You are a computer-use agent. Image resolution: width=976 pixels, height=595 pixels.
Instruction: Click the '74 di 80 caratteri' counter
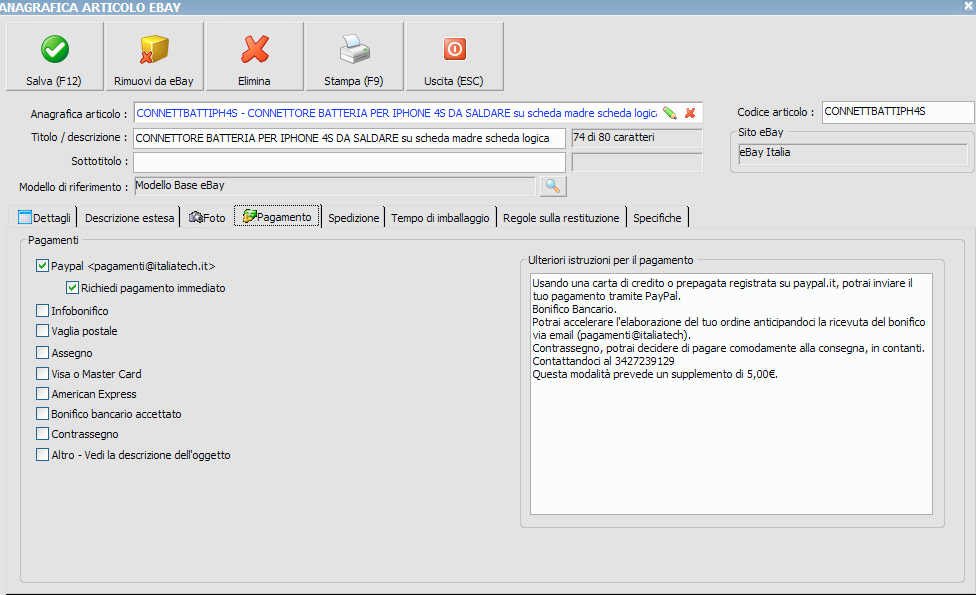637,138
